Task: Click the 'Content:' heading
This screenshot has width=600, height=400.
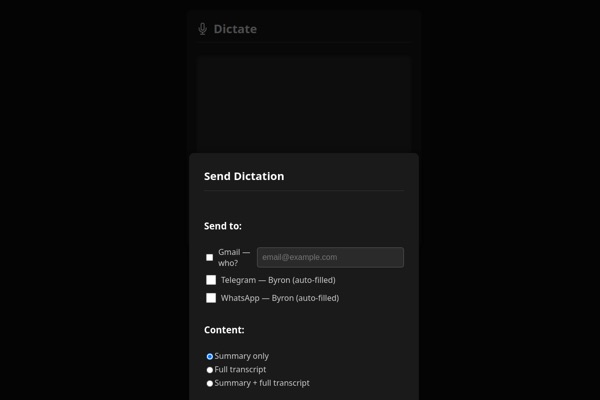Action: coord(224,330)
